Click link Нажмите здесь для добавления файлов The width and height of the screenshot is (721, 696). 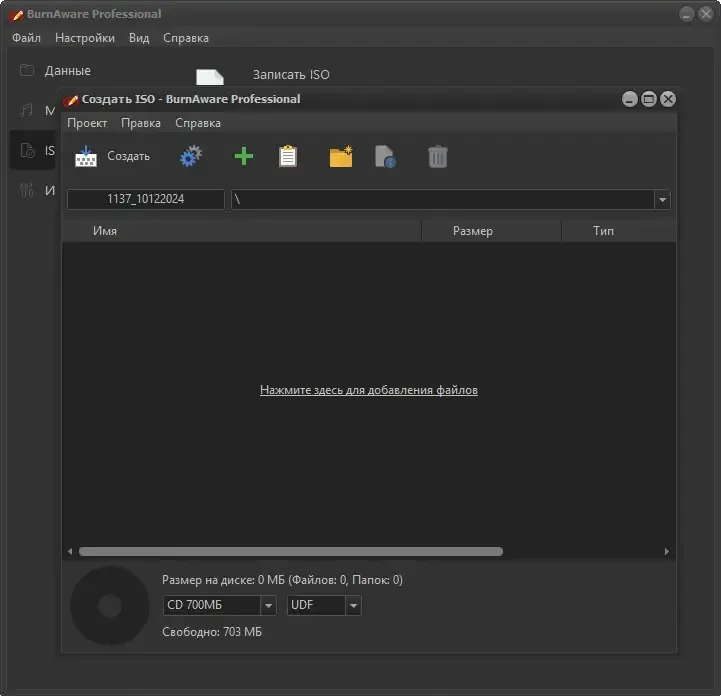(369, 390)
